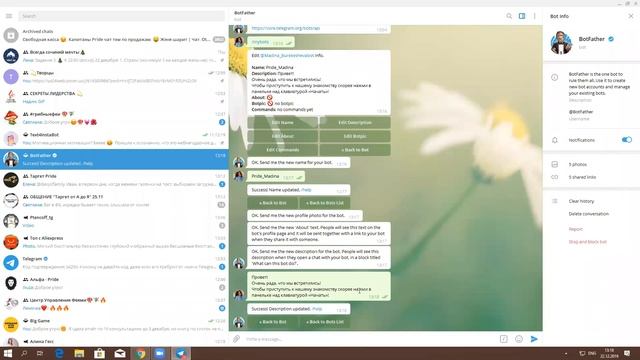Image resolution: width=640 pixels, height=360 pixels.
Task: Click Clear history in Bot Info
Action: [x=581, y=201]
